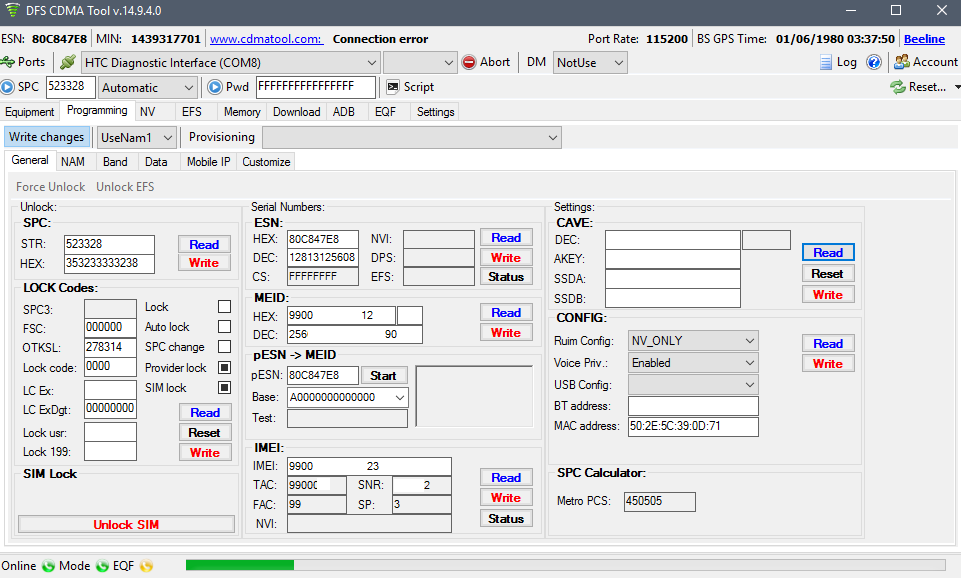
Task: Click the SPC STR input field
Action: pos(109,244)
